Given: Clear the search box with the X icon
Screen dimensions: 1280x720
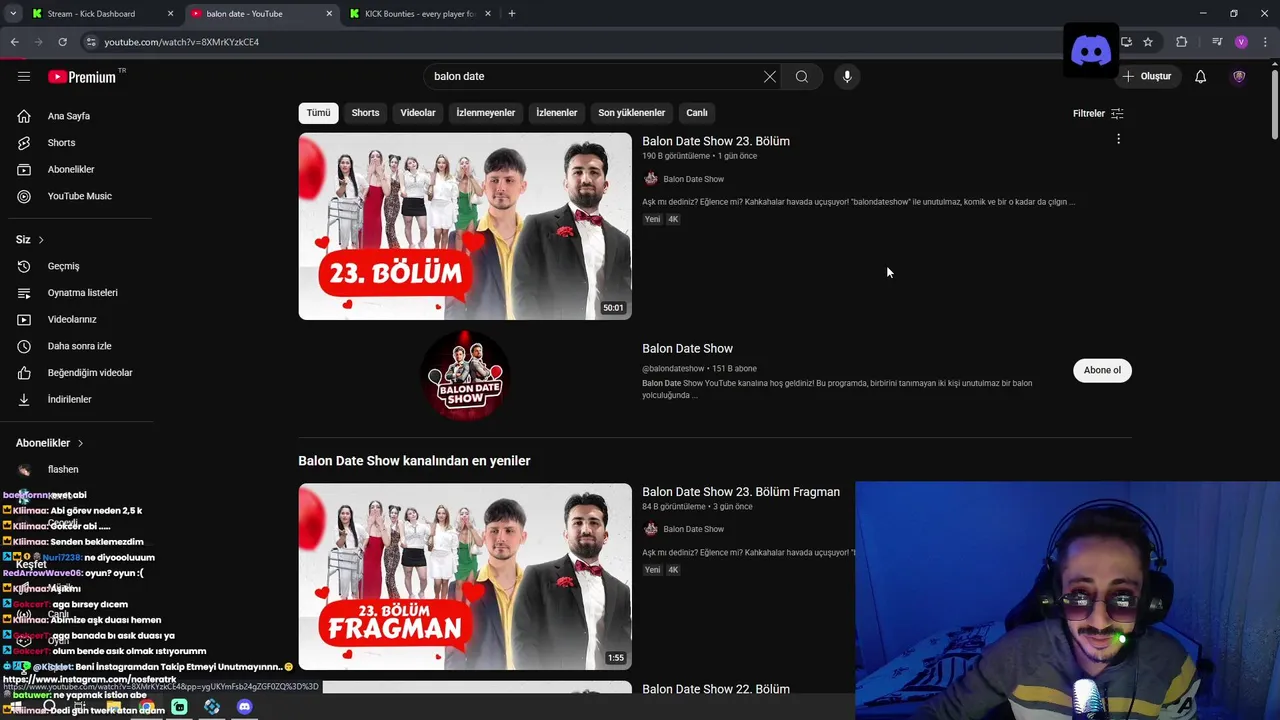Looking at the screenshot, I should (x=770, y=76).
